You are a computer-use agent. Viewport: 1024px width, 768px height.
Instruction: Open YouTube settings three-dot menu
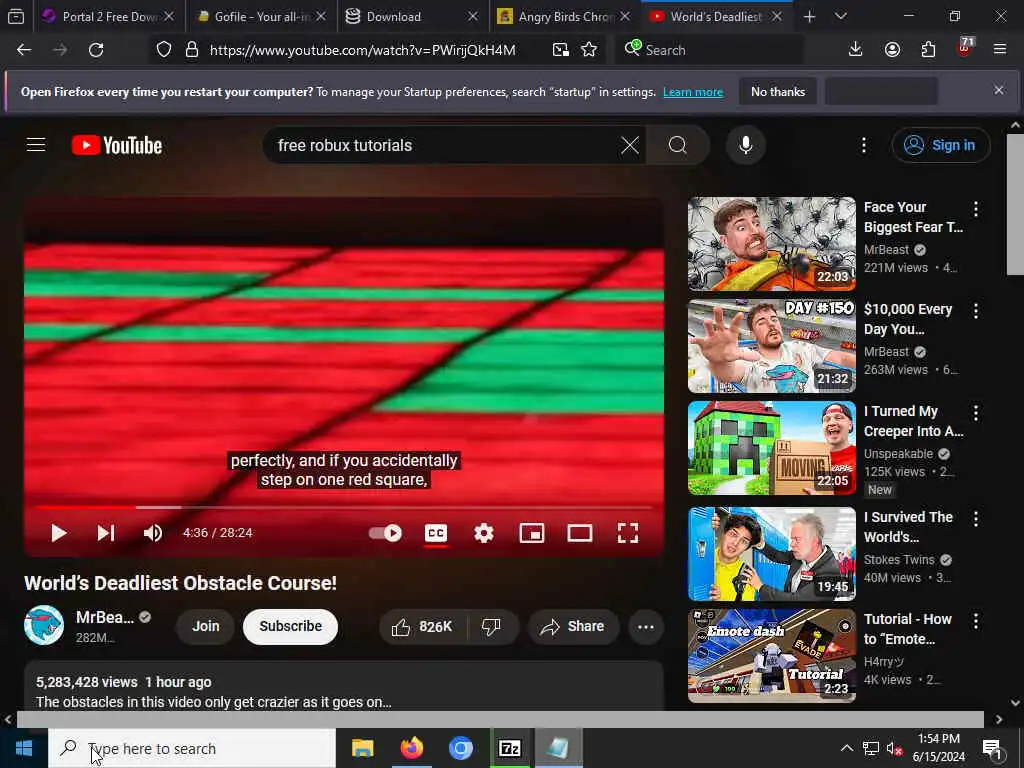pos(863,145)
